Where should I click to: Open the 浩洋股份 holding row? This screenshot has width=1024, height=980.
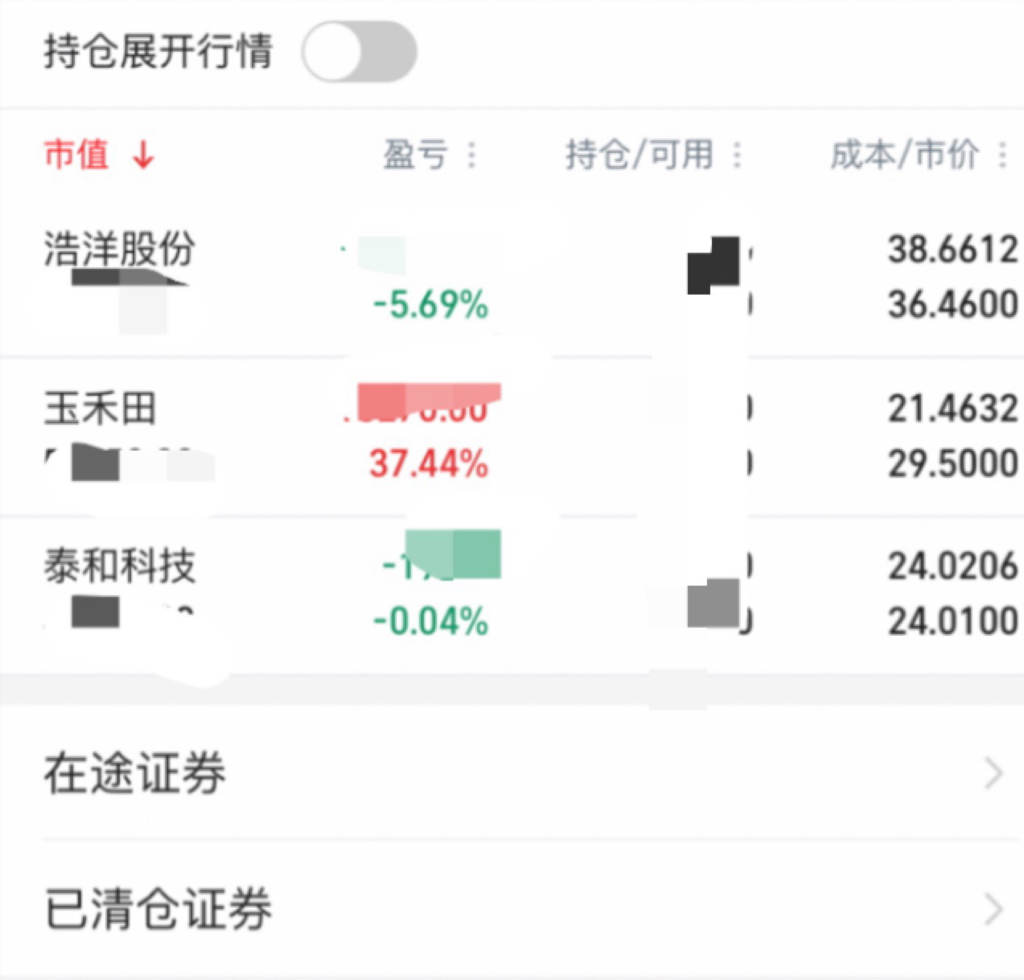click(512, 277)
